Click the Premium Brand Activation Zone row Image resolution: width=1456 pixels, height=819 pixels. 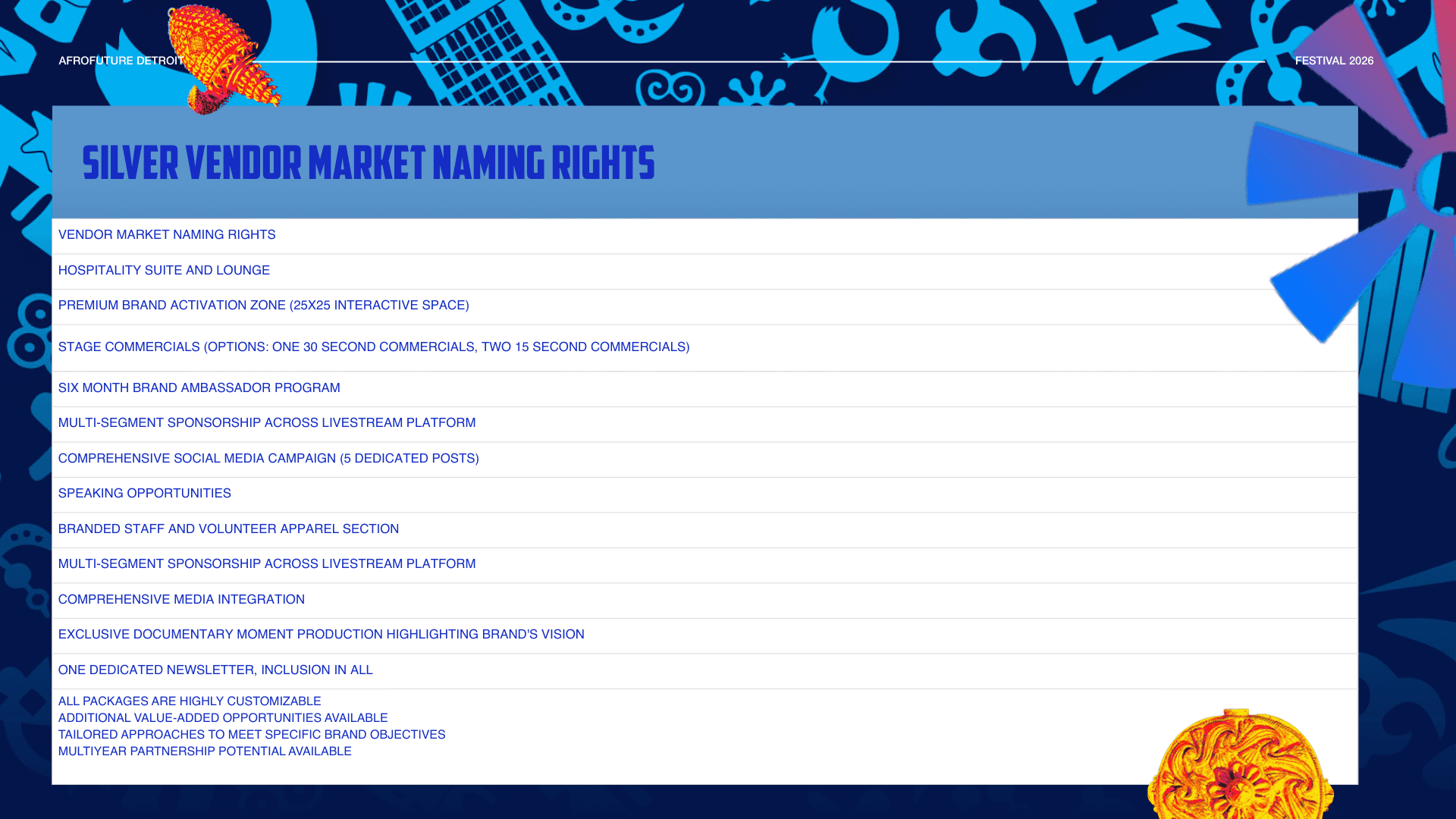[x=263, y=306]
